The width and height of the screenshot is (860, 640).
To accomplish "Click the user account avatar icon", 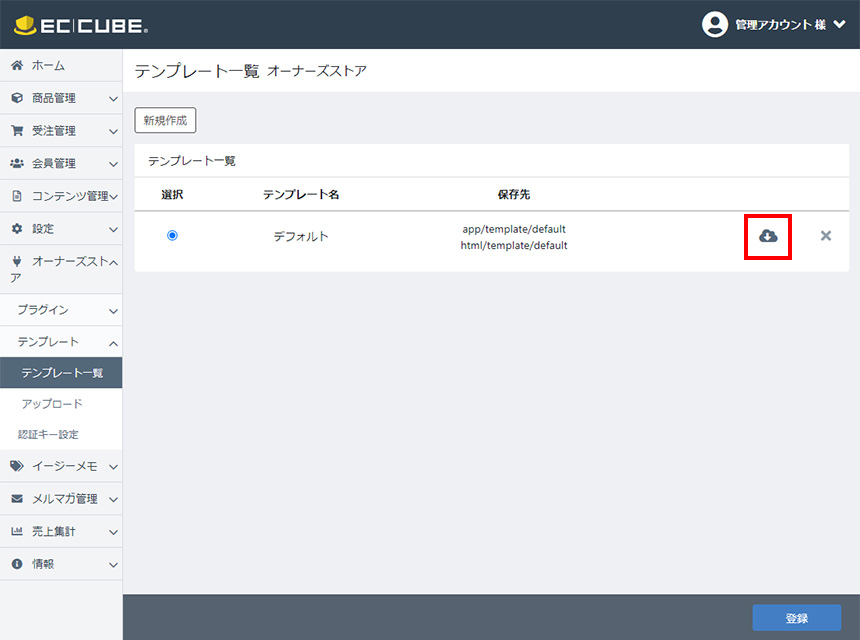I will (x=714, y=25).
